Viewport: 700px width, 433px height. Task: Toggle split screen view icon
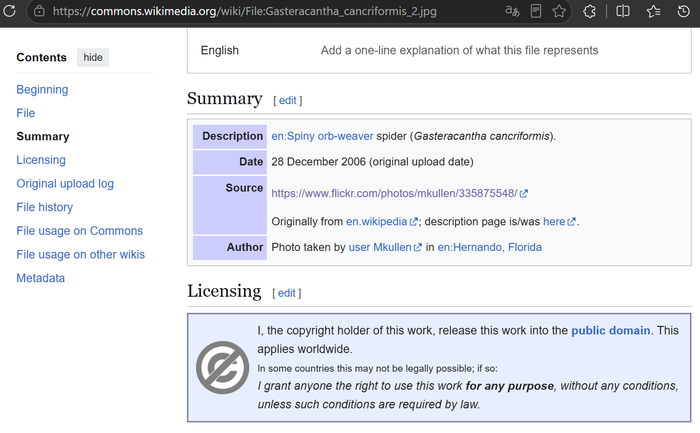click(623, 11)
